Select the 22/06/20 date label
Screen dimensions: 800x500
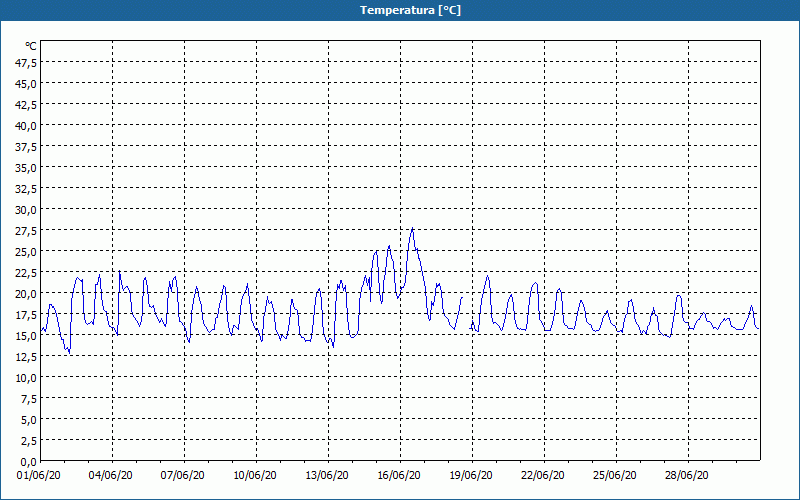point(543,476)
